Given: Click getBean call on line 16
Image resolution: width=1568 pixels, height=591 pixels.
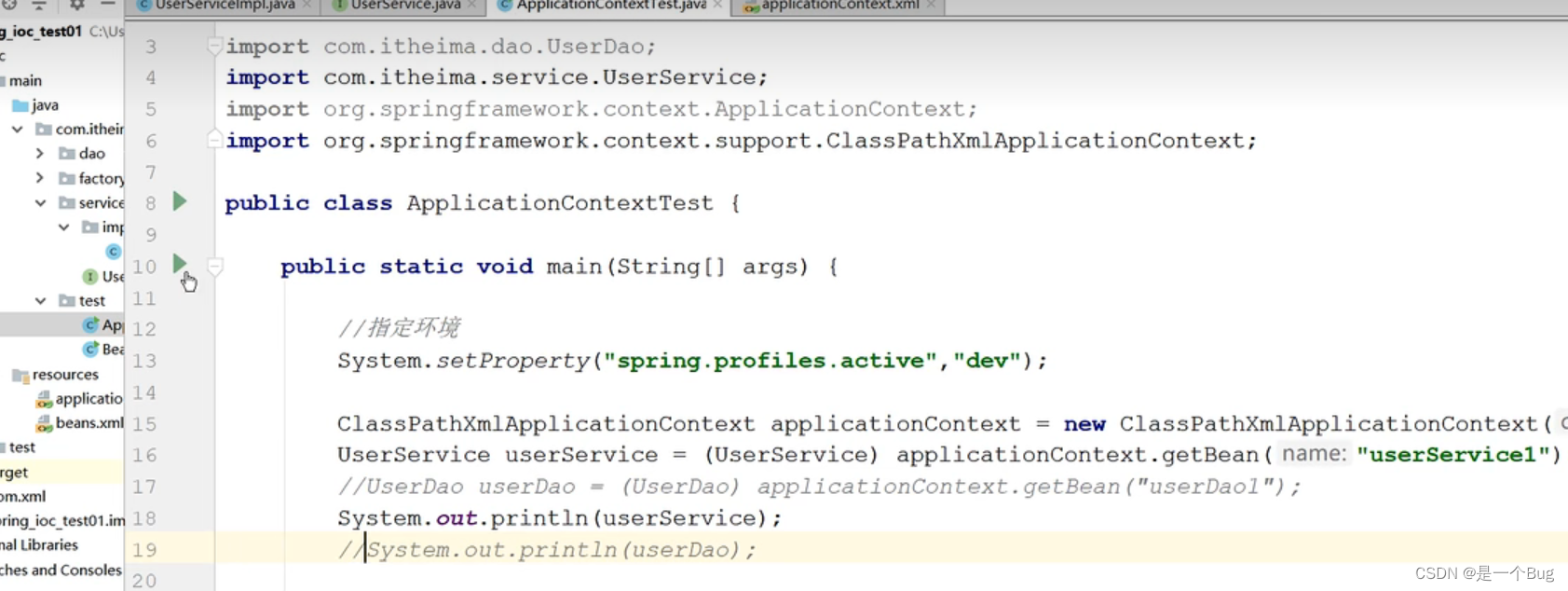Looking at the screenshot, I should (x=1209, y=455).
